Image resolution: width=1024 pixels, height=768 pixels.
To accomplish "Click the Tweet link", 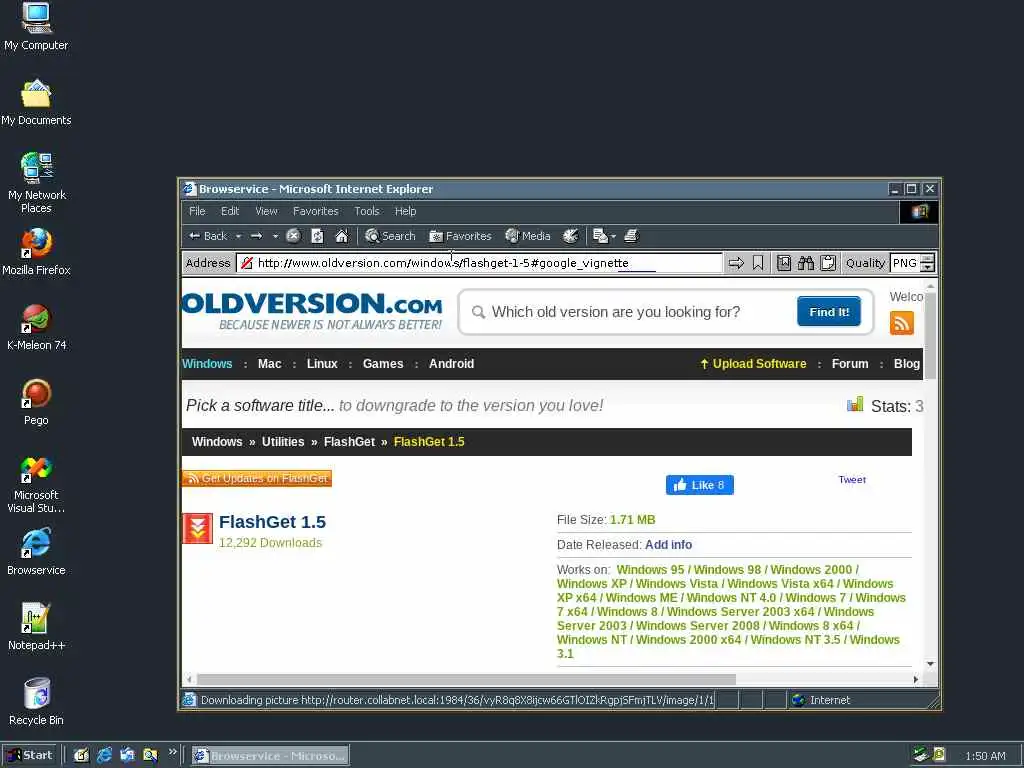I will click(x=852, y=479).
